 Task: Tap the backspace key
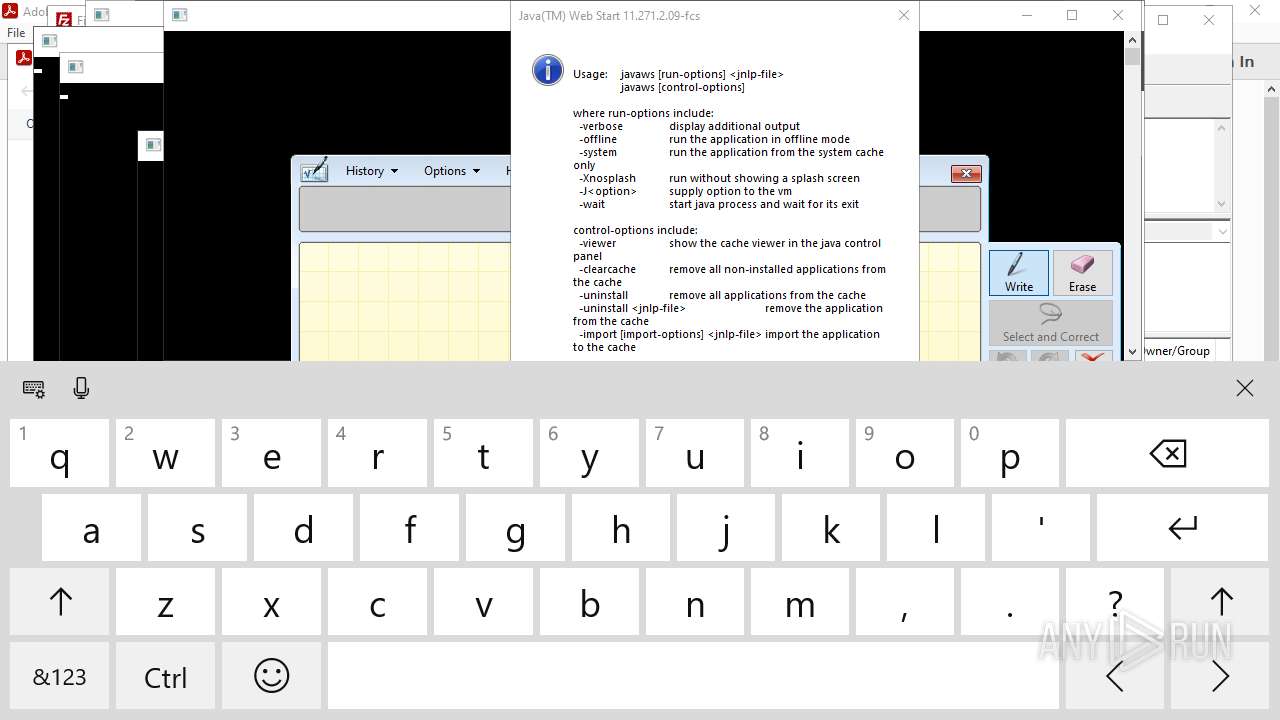[x=1167, y=453]
